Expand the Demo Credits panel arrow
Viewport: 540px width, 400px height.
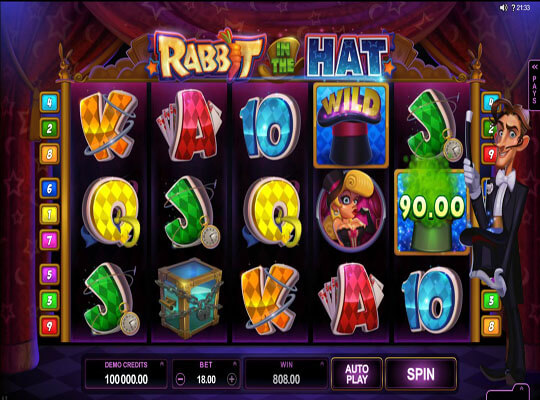pos(162,363)
